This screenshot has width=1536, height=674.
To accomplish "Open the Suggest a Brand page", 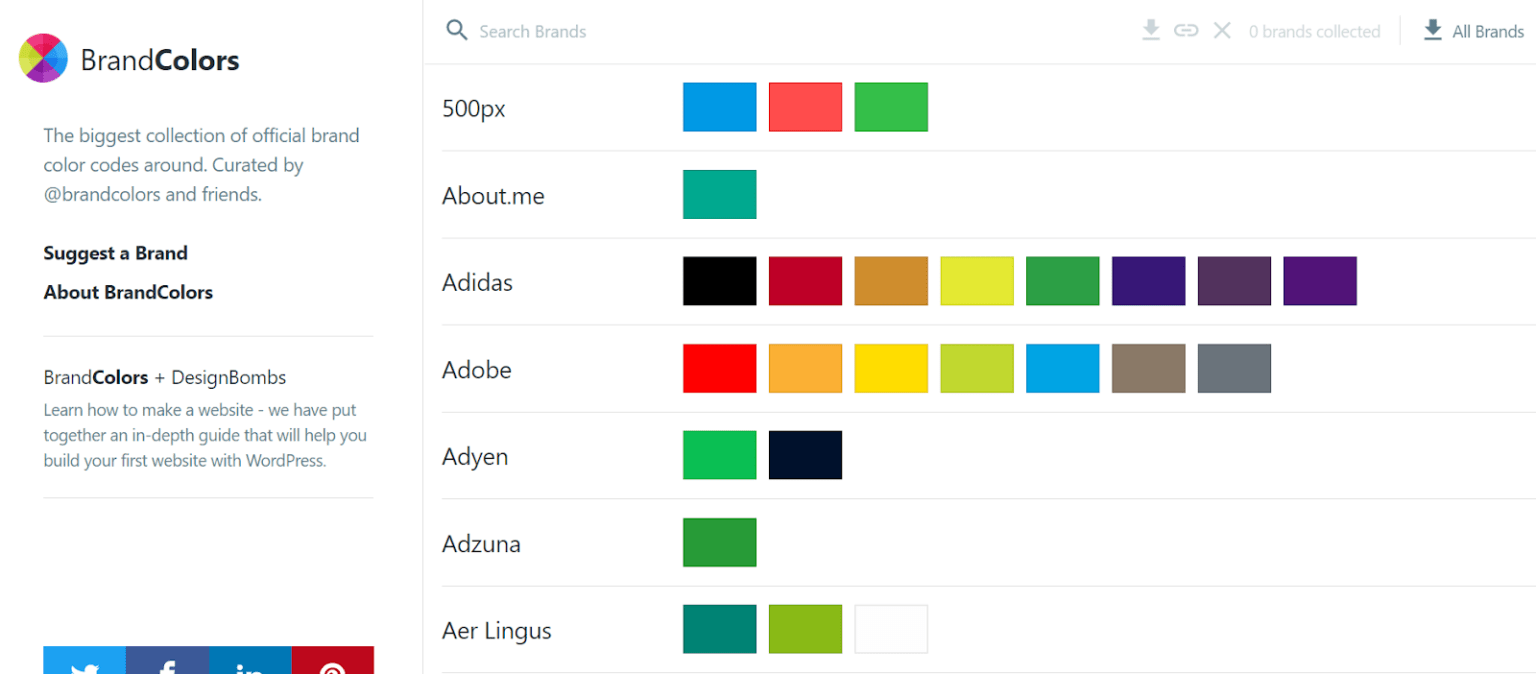I will (115, 253).
